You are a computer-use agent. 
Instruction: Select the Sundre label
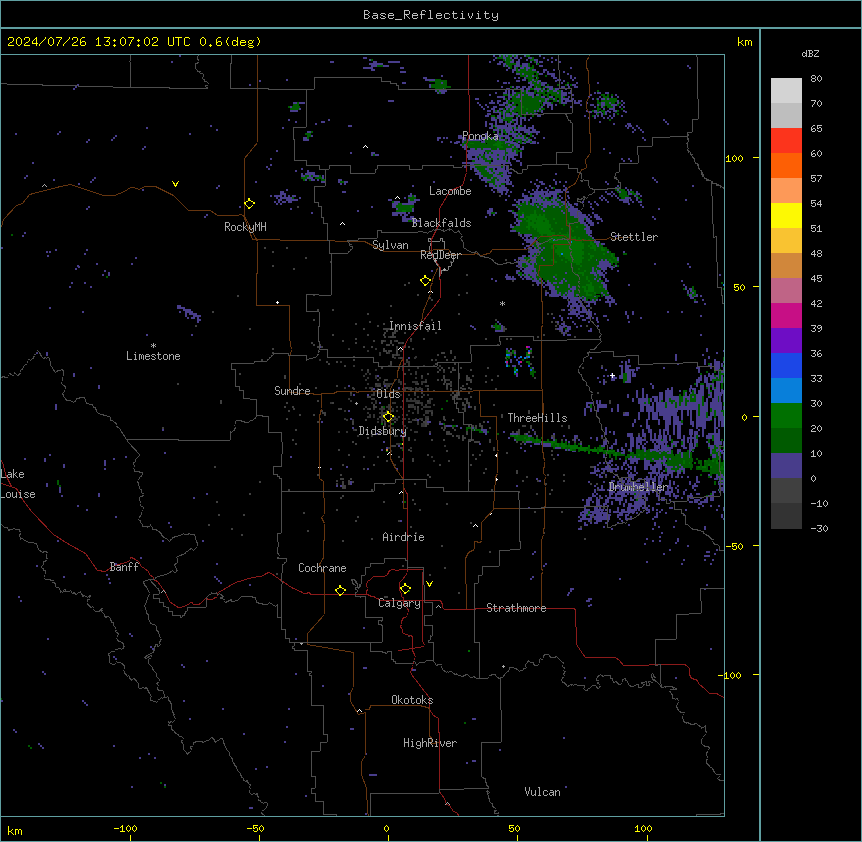point(292,391)
